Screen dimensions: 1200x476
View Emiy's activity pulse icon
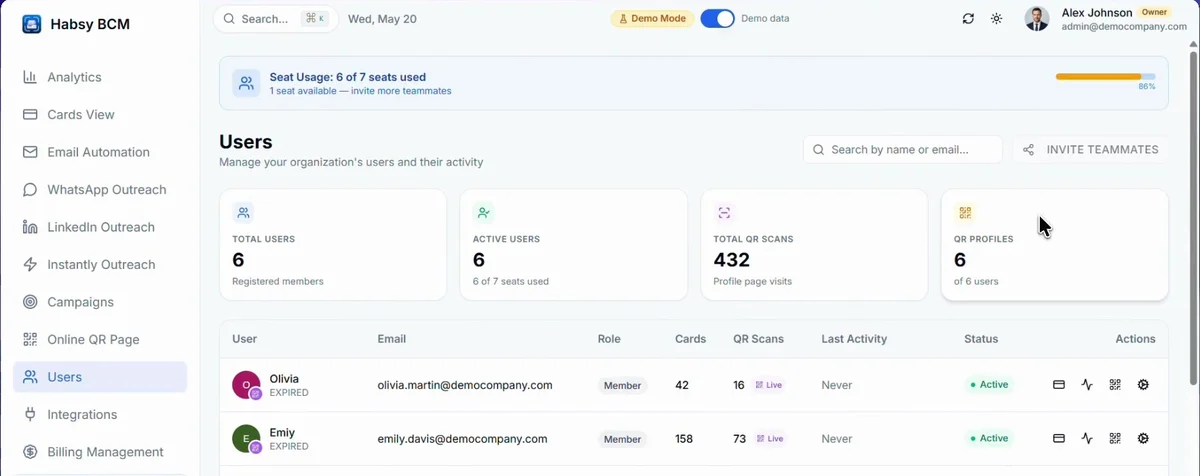1087,439
